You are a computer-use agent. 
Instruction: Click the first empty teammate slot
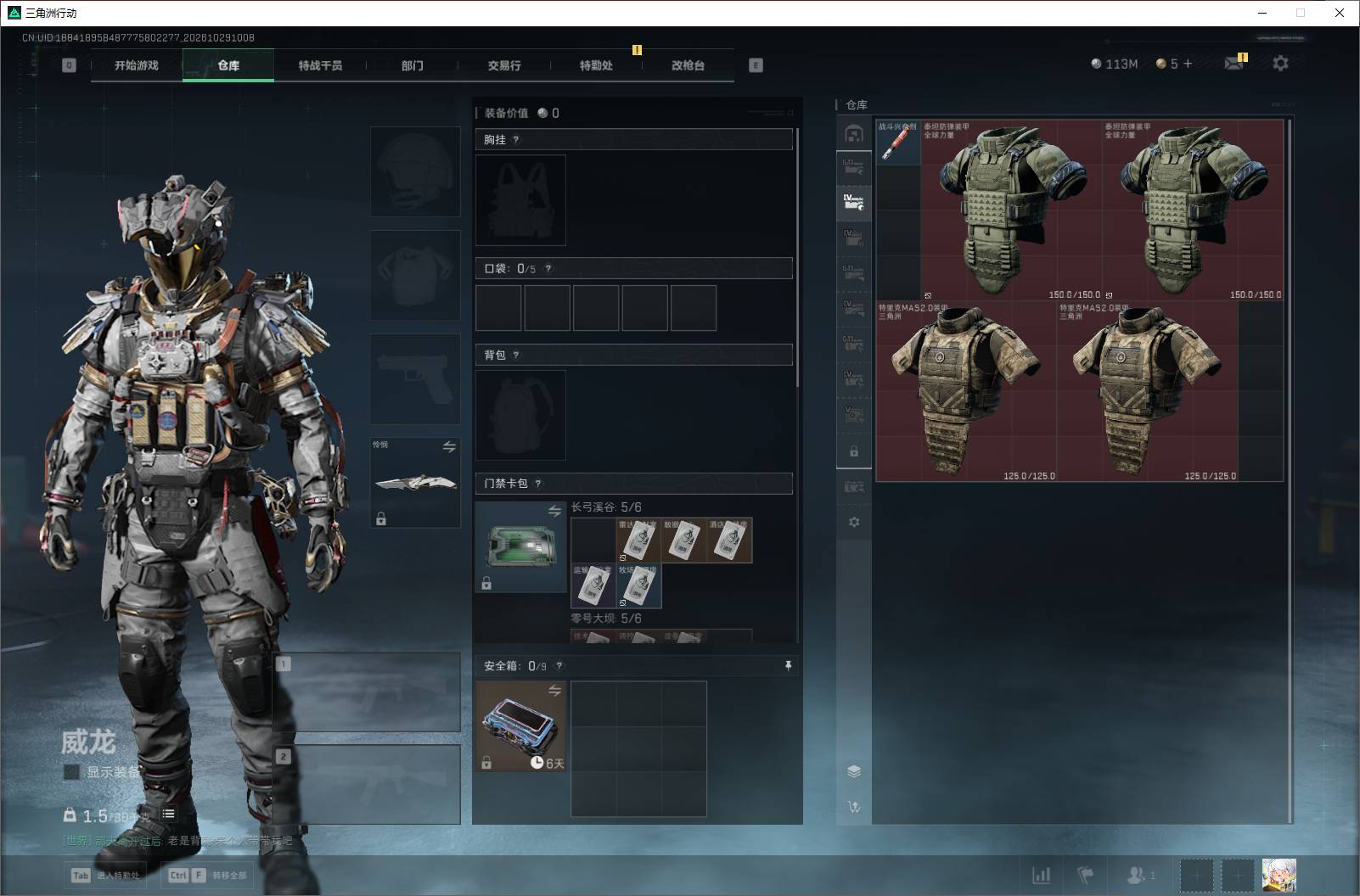[x=1197, y=875]
